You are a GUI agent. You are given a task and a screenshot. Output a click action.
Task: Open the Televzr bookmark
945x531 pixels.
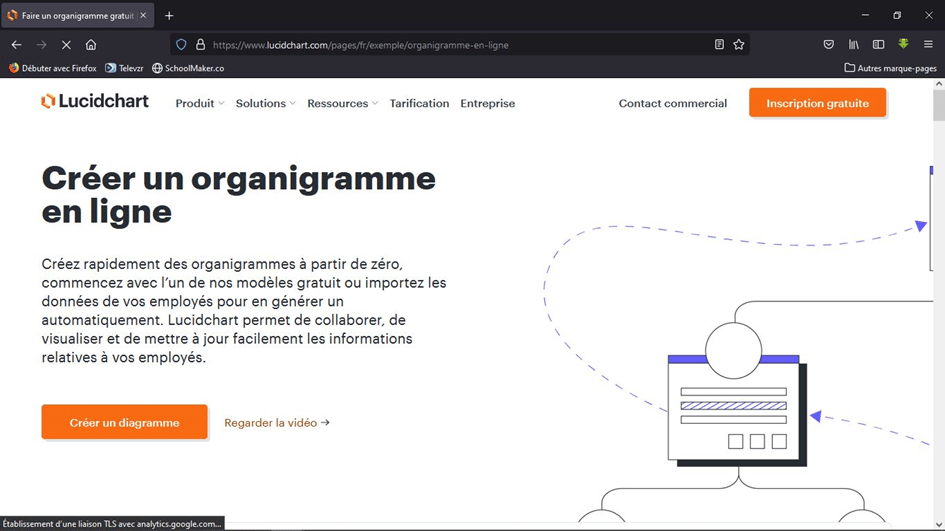(x=124, y=68)
